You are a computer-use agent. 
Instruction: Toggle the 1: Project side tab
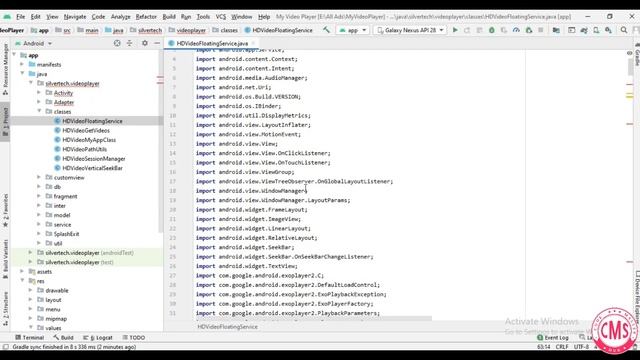click(5, 121)
